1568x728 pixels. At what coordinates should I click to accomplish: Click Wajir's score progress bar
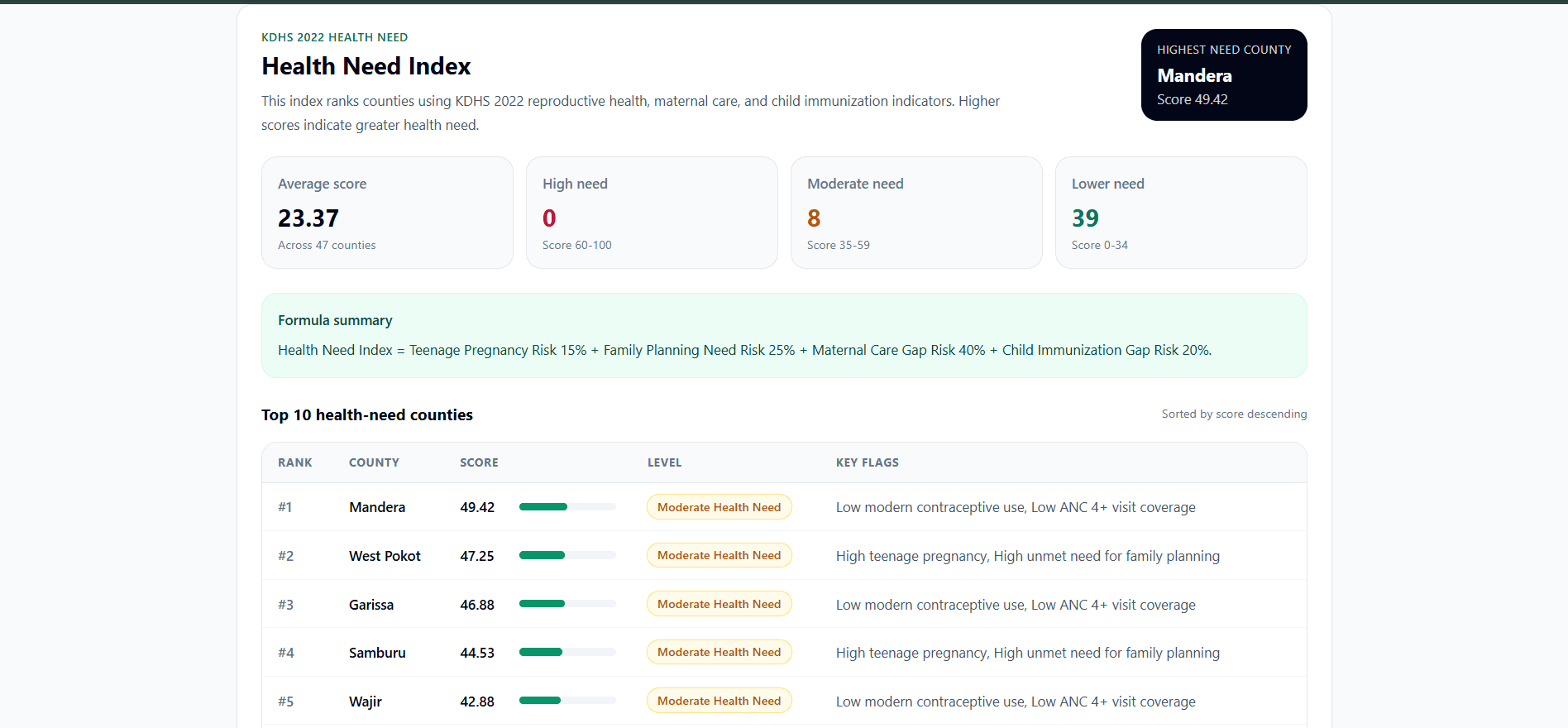tap(567, 701)
